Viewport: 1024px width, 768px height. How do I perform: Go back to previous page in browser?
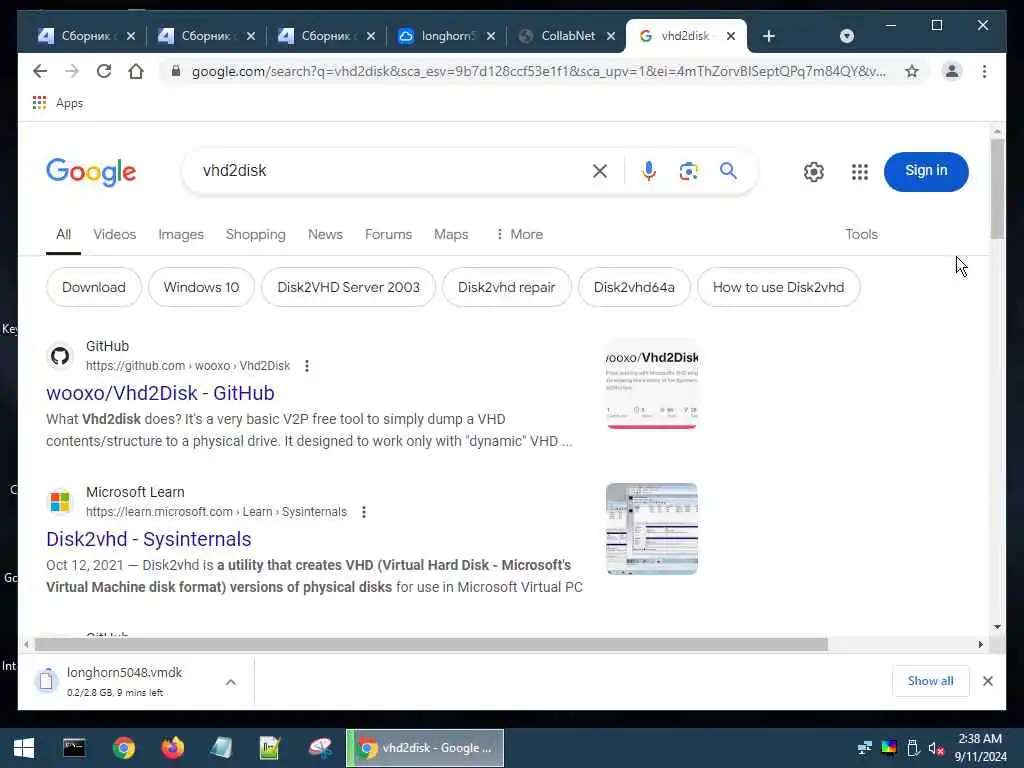tap(40, 71)
